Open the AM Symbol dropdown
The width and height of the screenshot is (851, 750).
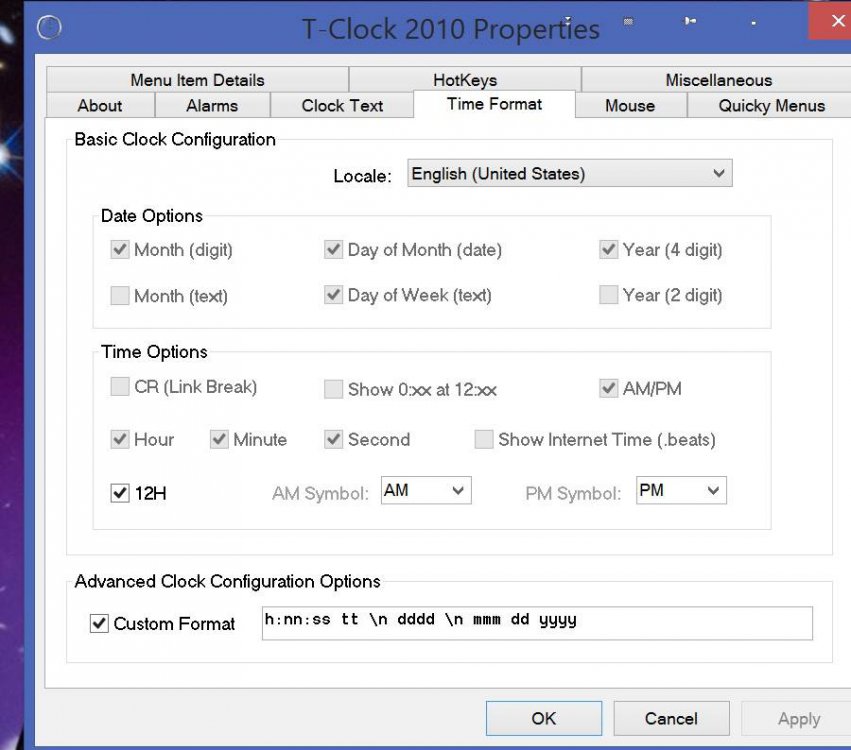[426, 491]
